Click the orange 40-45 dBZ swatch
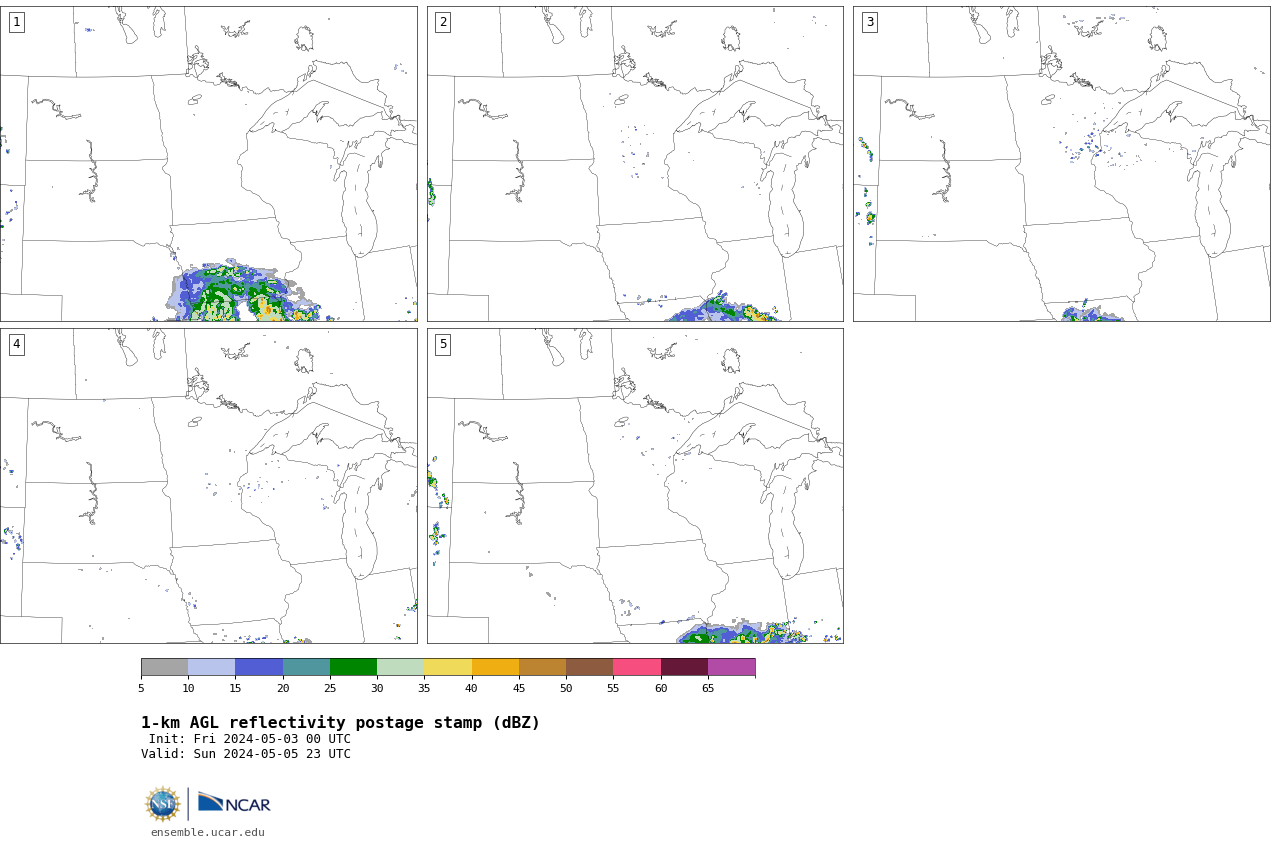This screenshot has height=844, width=1280. tap(495, 667)
